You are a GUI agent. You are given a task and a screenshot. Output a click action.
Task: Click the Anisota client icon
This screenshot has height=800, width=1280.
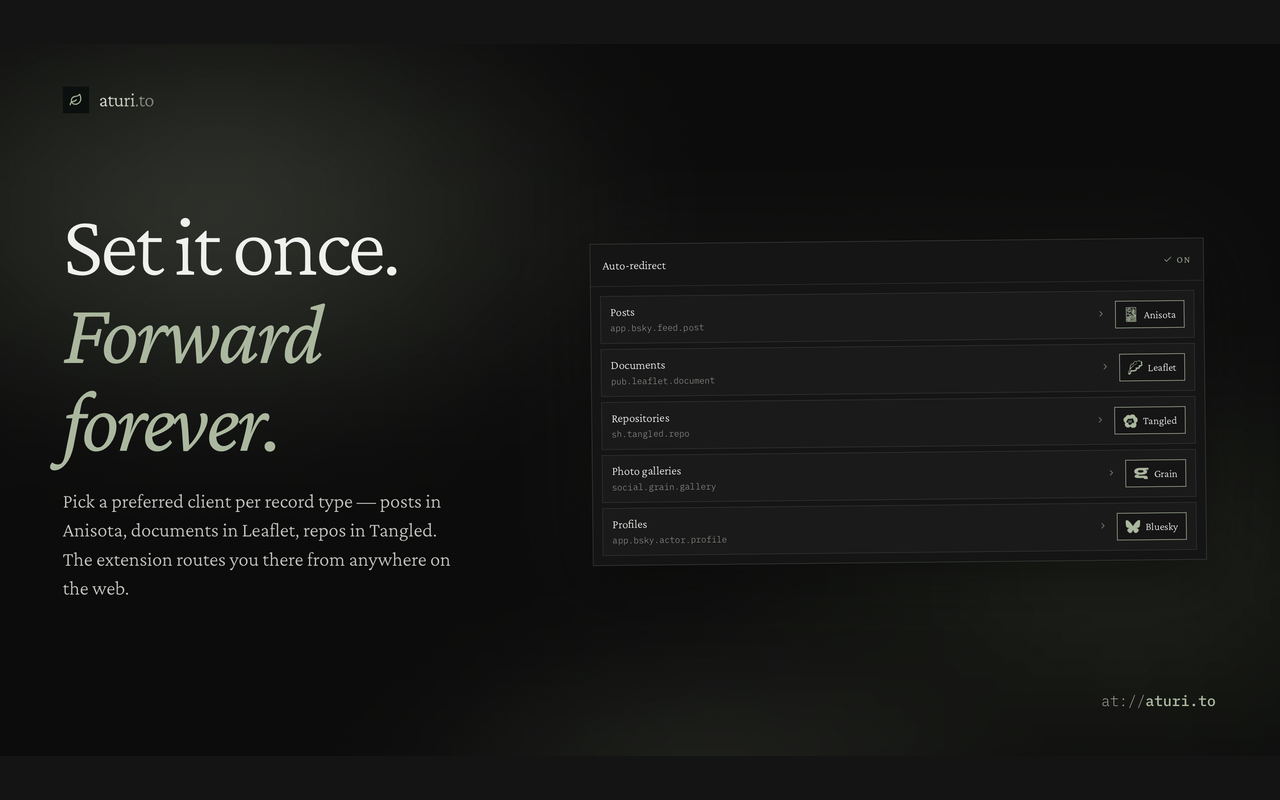(x=1130, y=314)
